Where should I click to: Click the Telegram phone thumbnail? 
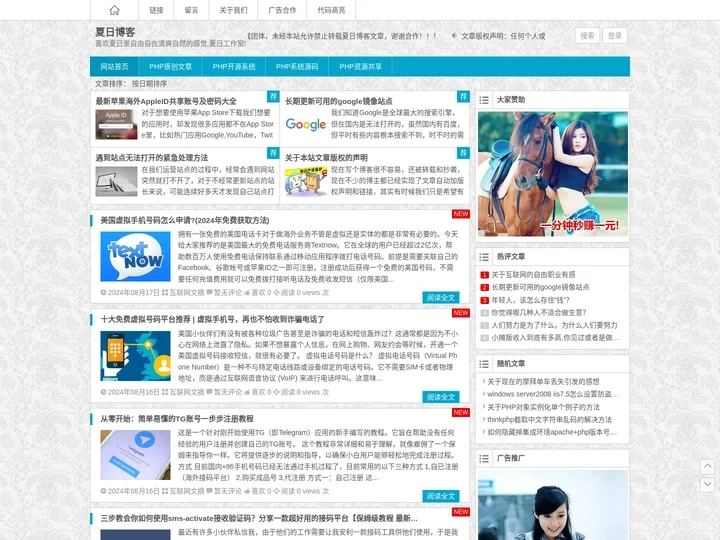pyautogui.click(x=135, y=455)
